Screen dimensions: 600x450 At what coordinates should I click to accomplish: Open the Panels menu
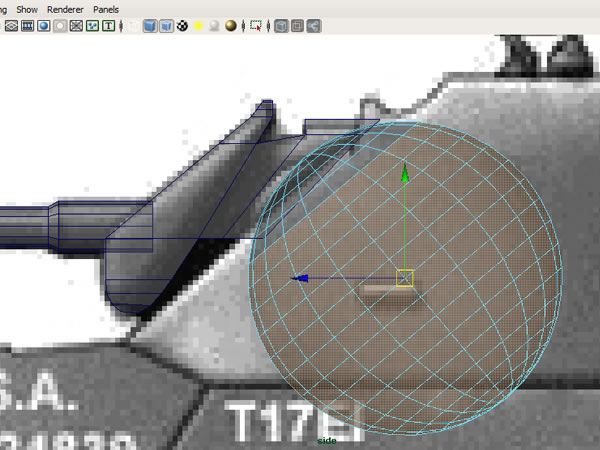[106, 10]
